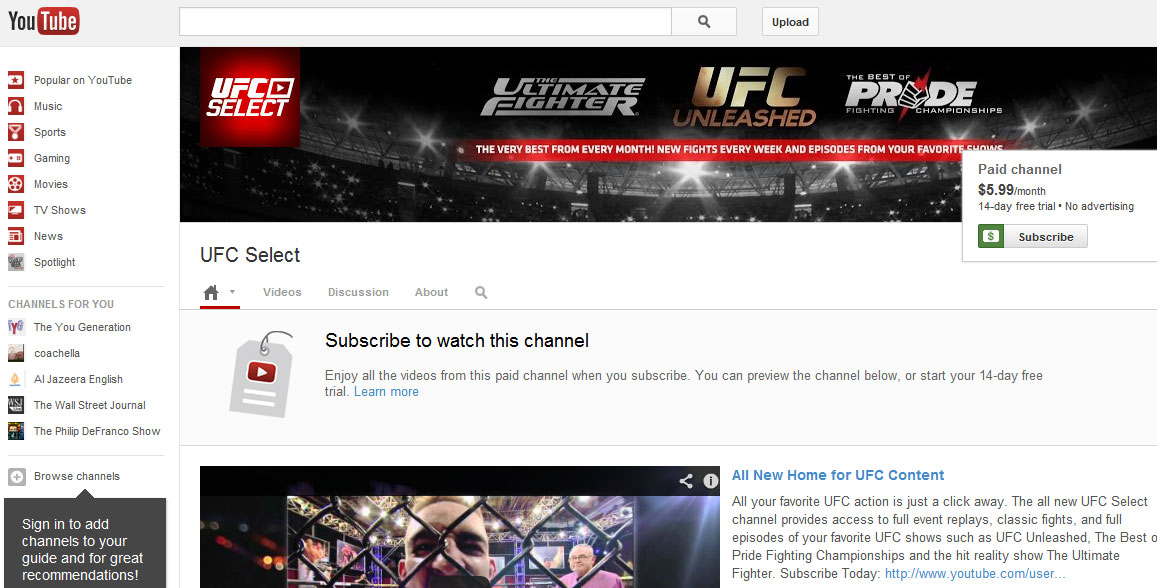Screen dimensions: 1157x588
Task: Play the featured UFC video thumbnail
Action: click(460, 527)
